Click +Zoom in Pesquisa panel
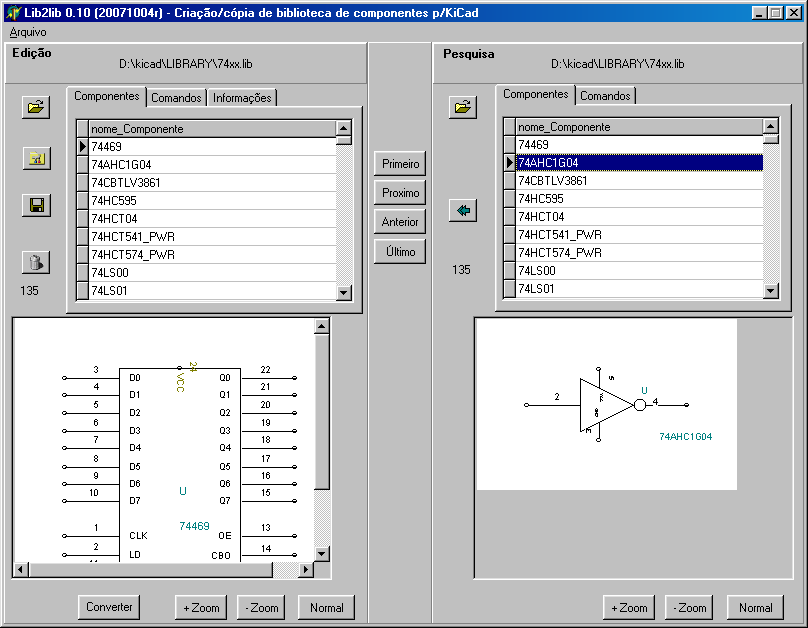Viewport: 808px width, 628px height. click(x=629, y=607)
